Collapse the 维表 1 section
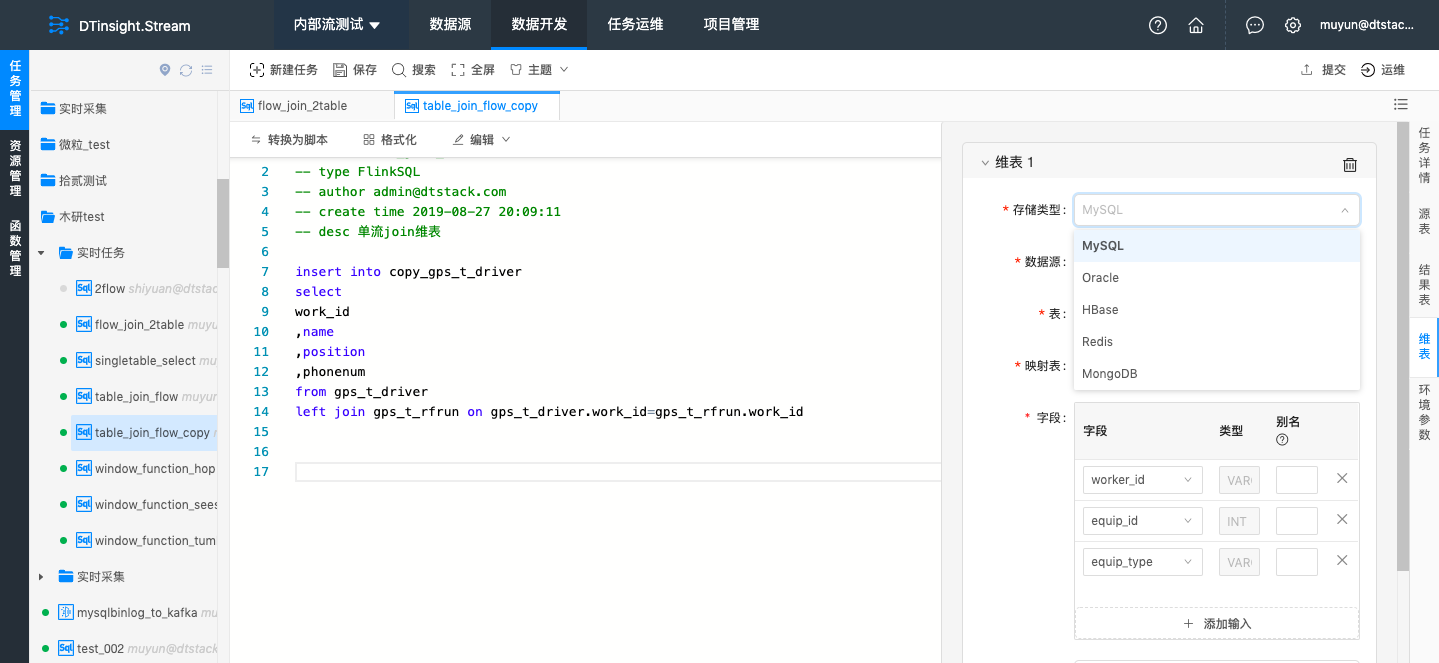This screenshot has width=1439, height=663. coord(986,162)
